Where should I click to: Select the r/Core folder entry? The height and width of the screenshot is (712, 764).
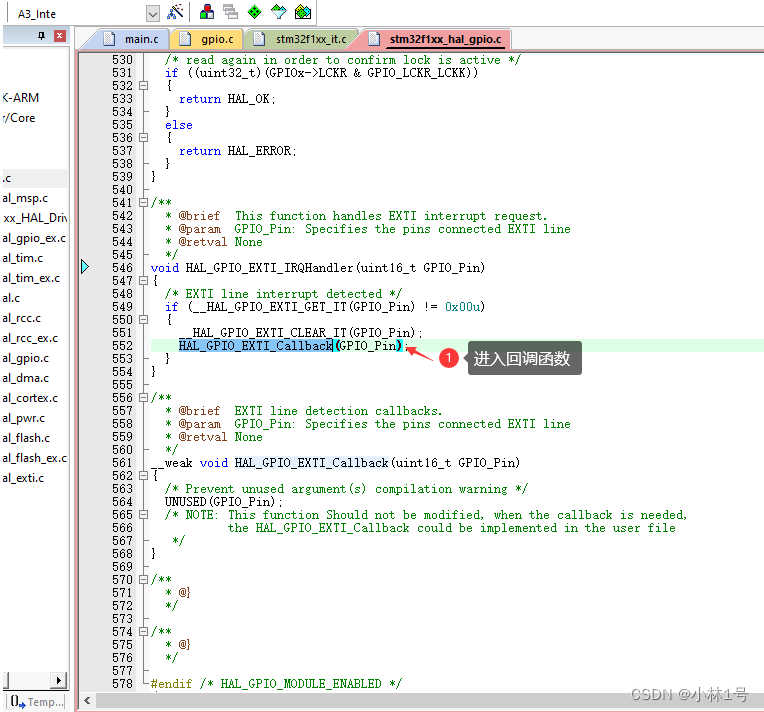click(19, 118)
